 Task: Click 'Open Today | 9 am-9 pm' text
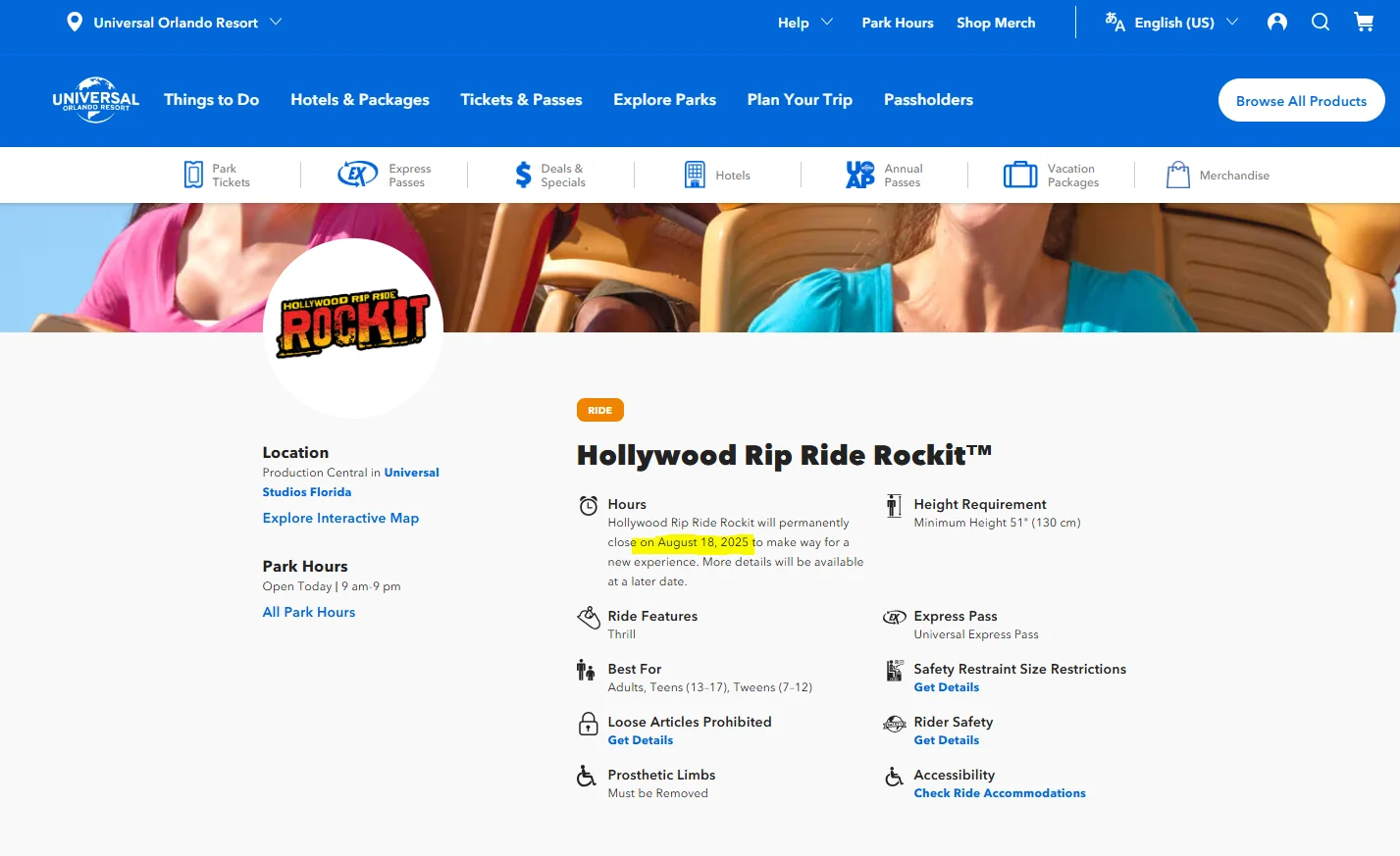[x=332, y=586]
